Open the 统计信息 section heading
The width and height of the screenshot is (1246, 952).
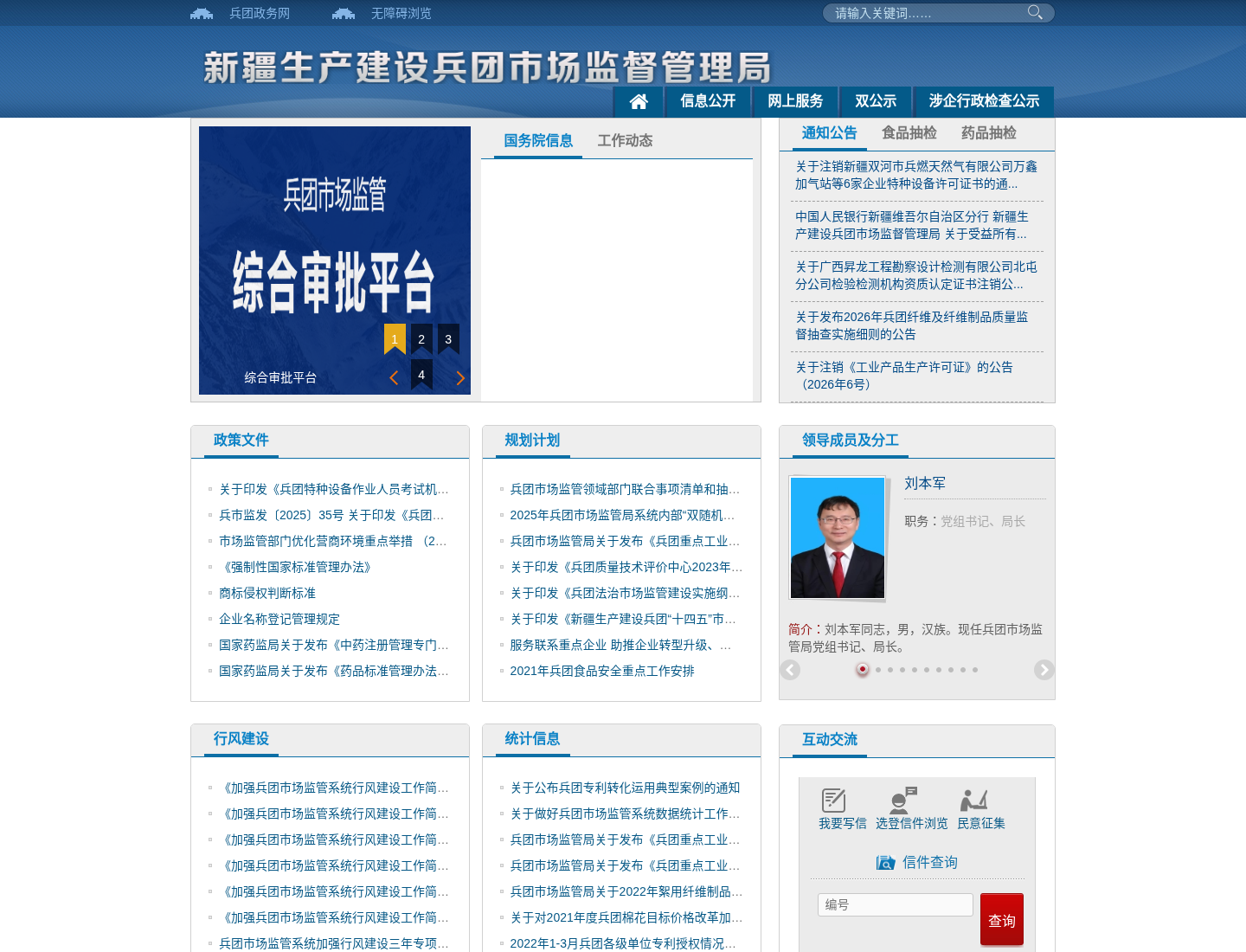pos(533,739)
